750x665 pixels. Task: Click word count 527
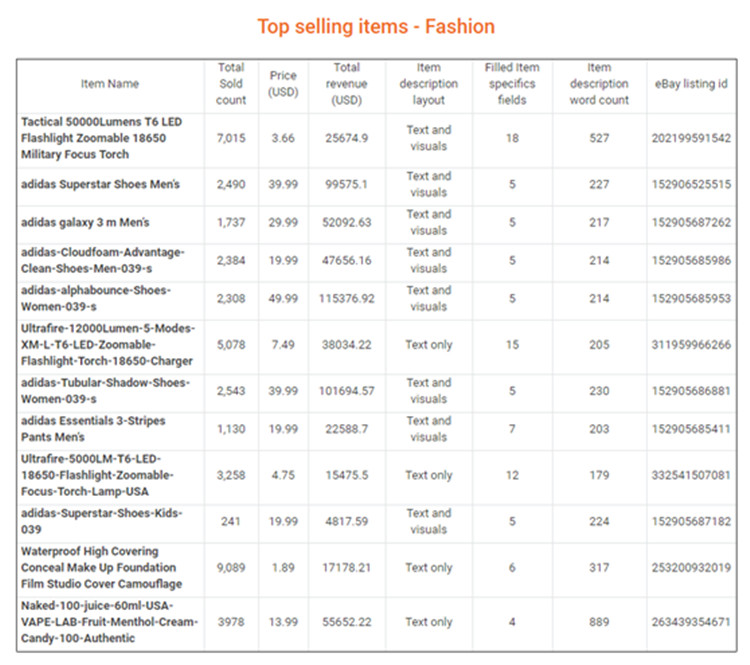pyautogui.click(x=599, y=138)
